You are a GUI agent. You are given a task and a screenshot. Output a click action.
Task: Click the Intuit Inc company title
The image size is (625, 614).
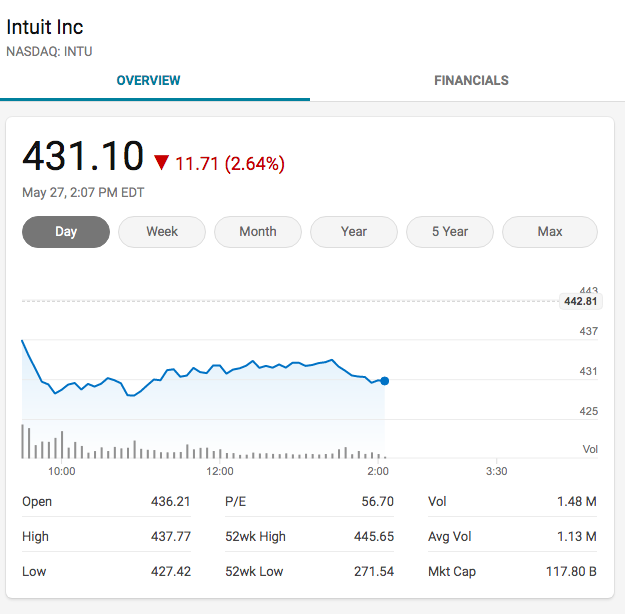(45, 27)
